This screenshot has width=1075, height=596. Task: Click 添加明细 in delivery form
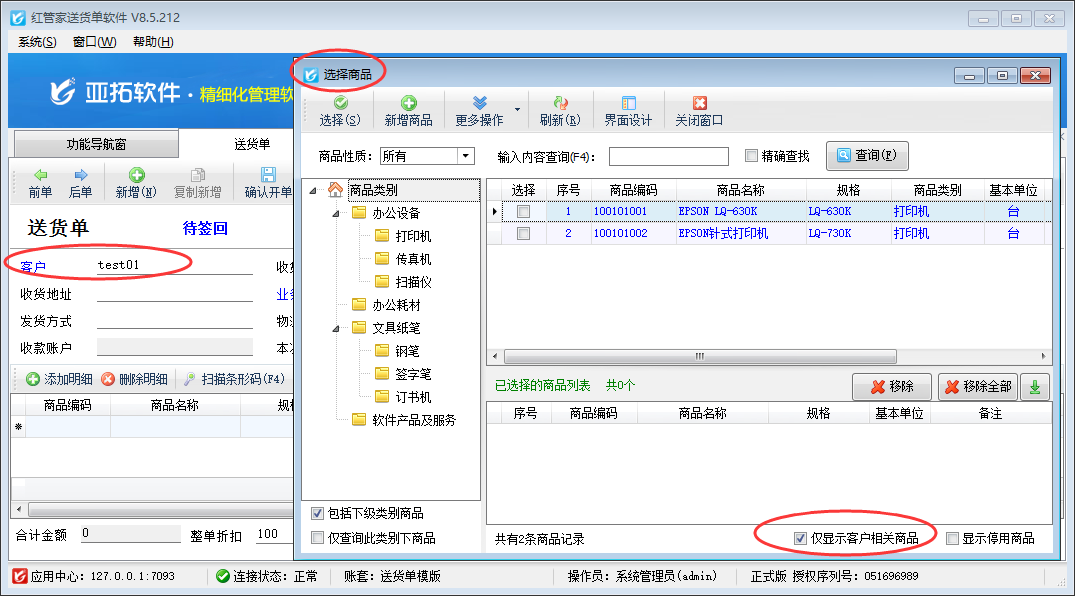coord(60,379)
